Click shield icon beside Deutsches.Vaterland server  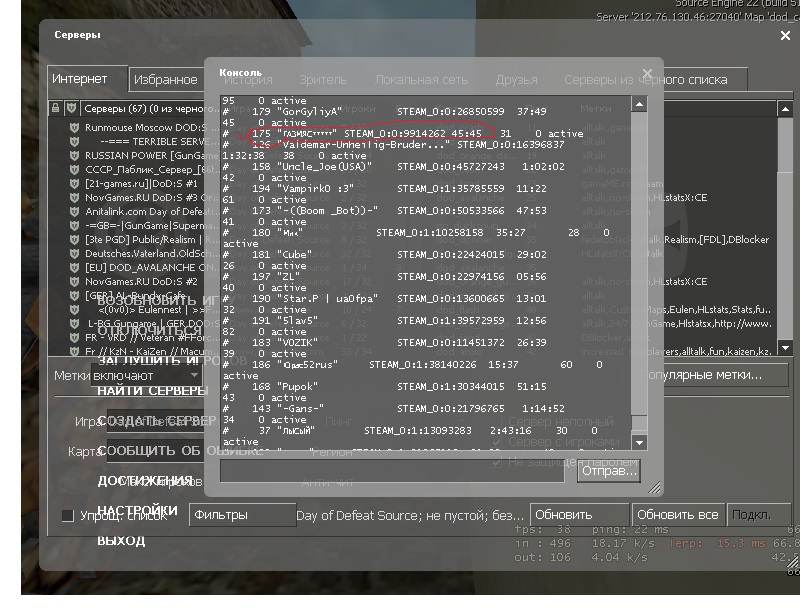(x=73, y=254)
